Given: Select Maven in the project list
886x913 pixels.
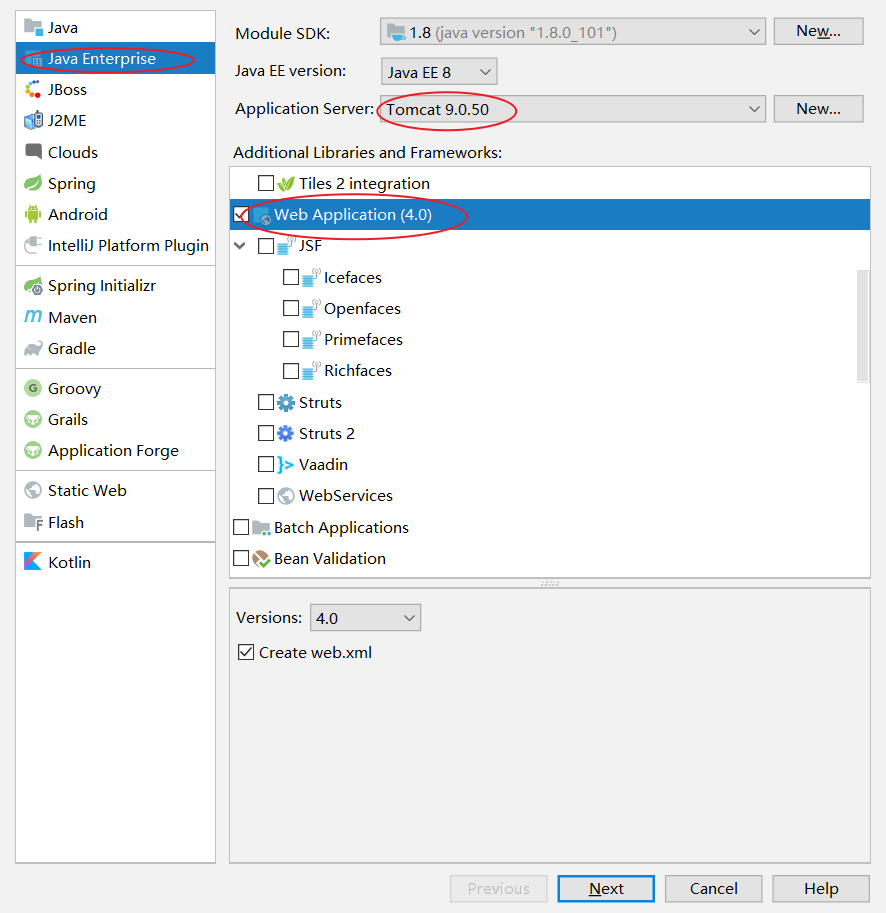Looking at the screenshot, I should [x=115, y=317].
